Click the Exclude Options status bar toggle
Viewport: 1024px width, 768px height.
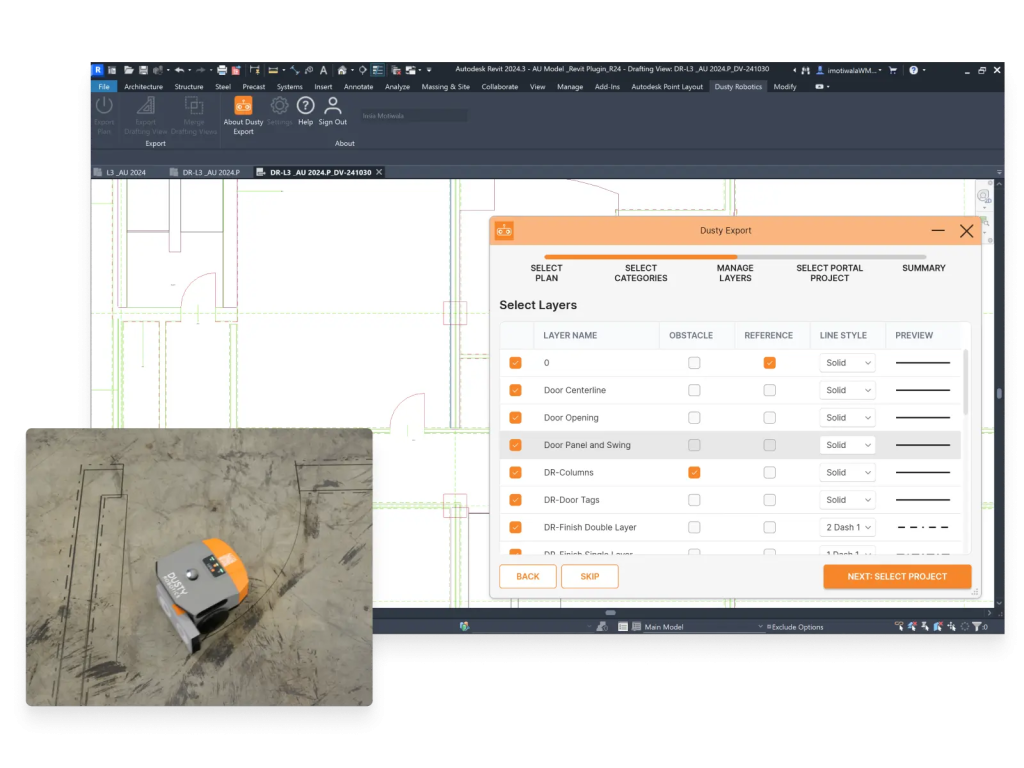pos(795,627)
